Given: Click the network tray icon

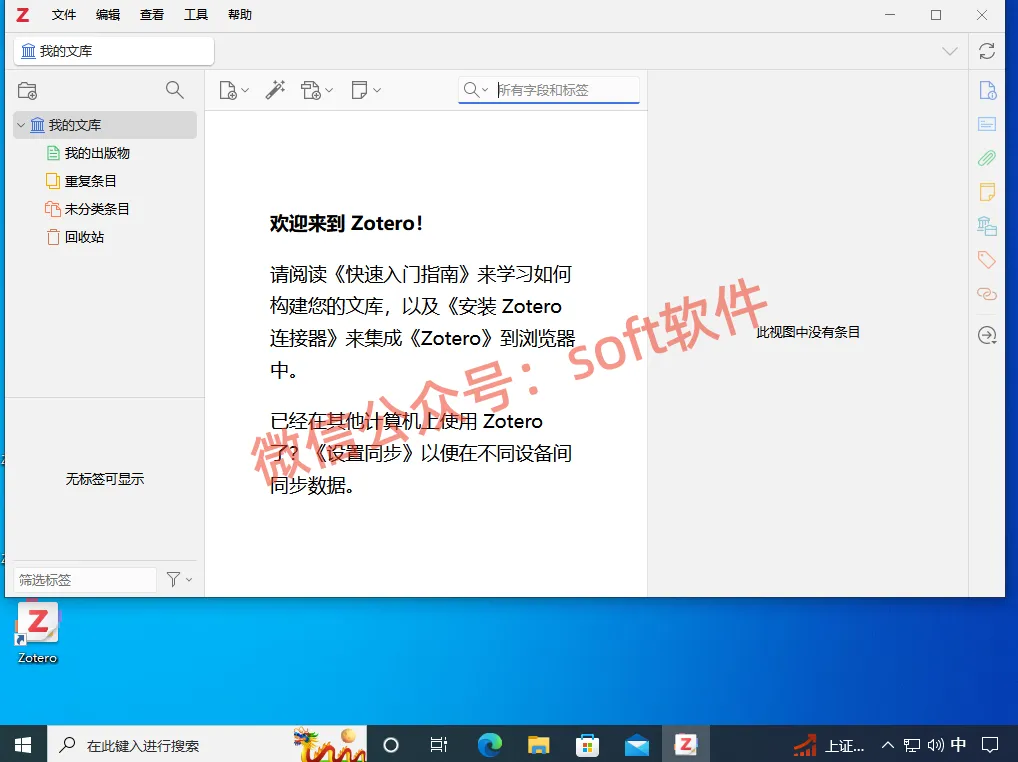Looking at the screenshot, I should 912,745.
